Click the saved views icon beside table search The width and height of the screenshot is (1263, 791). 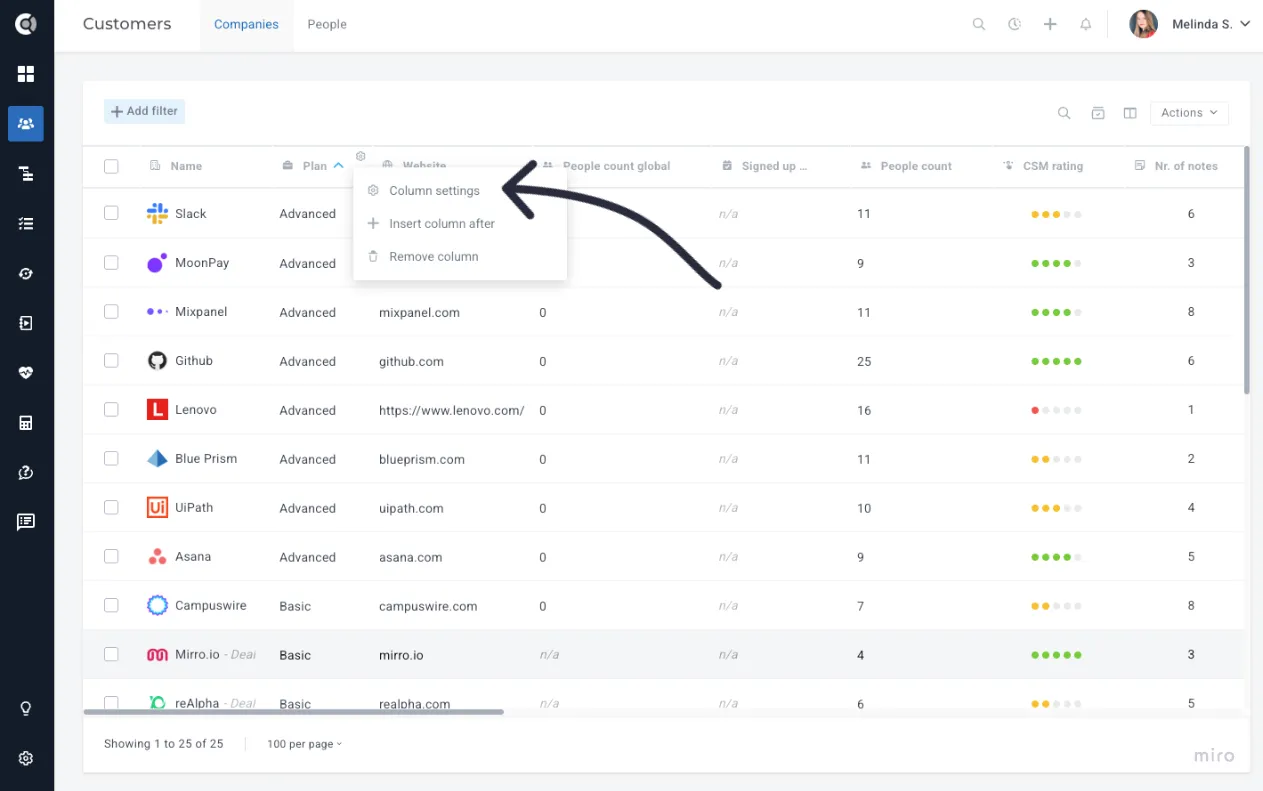point(1098,113)
